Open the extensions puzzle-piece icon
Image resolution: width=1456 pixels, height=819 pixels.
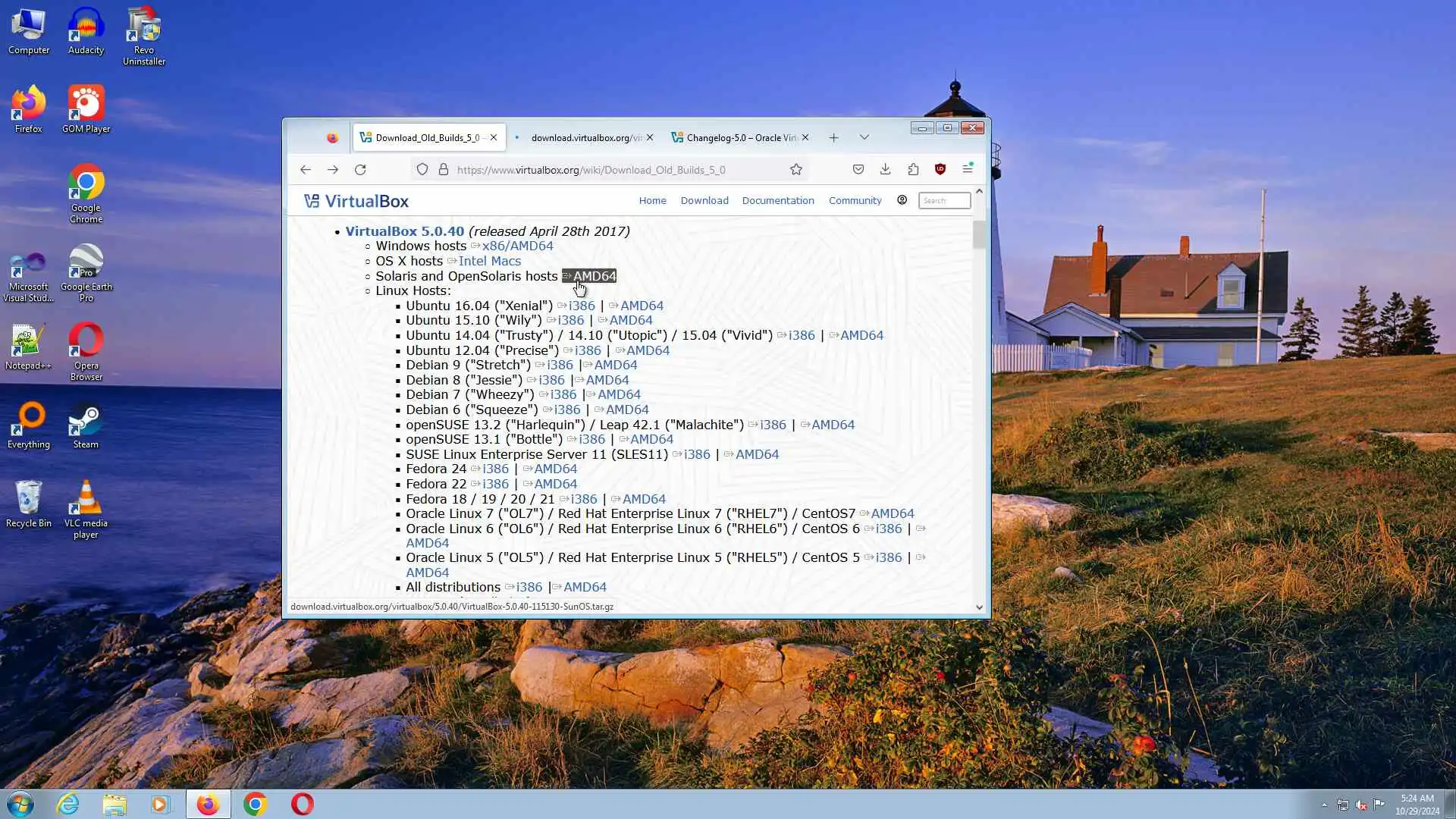(x=913, y=170)
